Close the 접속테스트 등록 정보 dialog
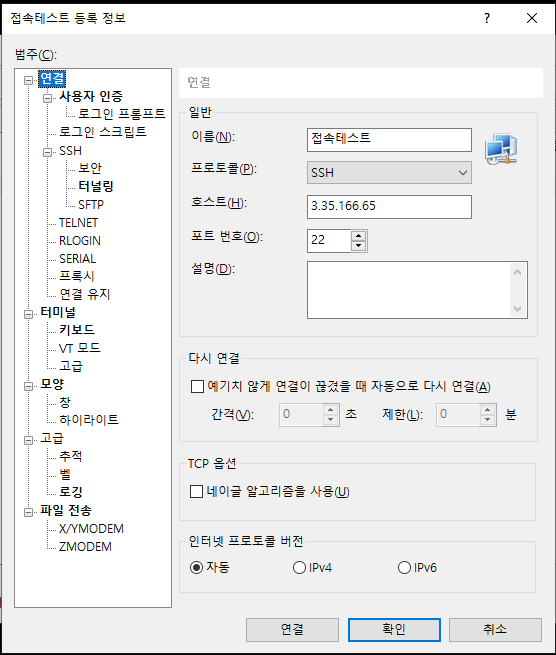Viewport: 556px width, 655px height. [532, 18]
